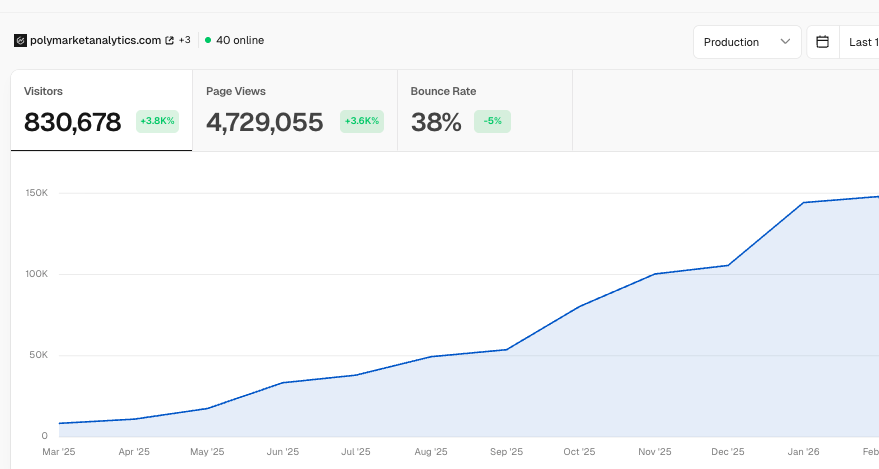This screenshot has width=879, height=469.
Task: Select the Bounce Rate metric tab
Action: [485, 110]
